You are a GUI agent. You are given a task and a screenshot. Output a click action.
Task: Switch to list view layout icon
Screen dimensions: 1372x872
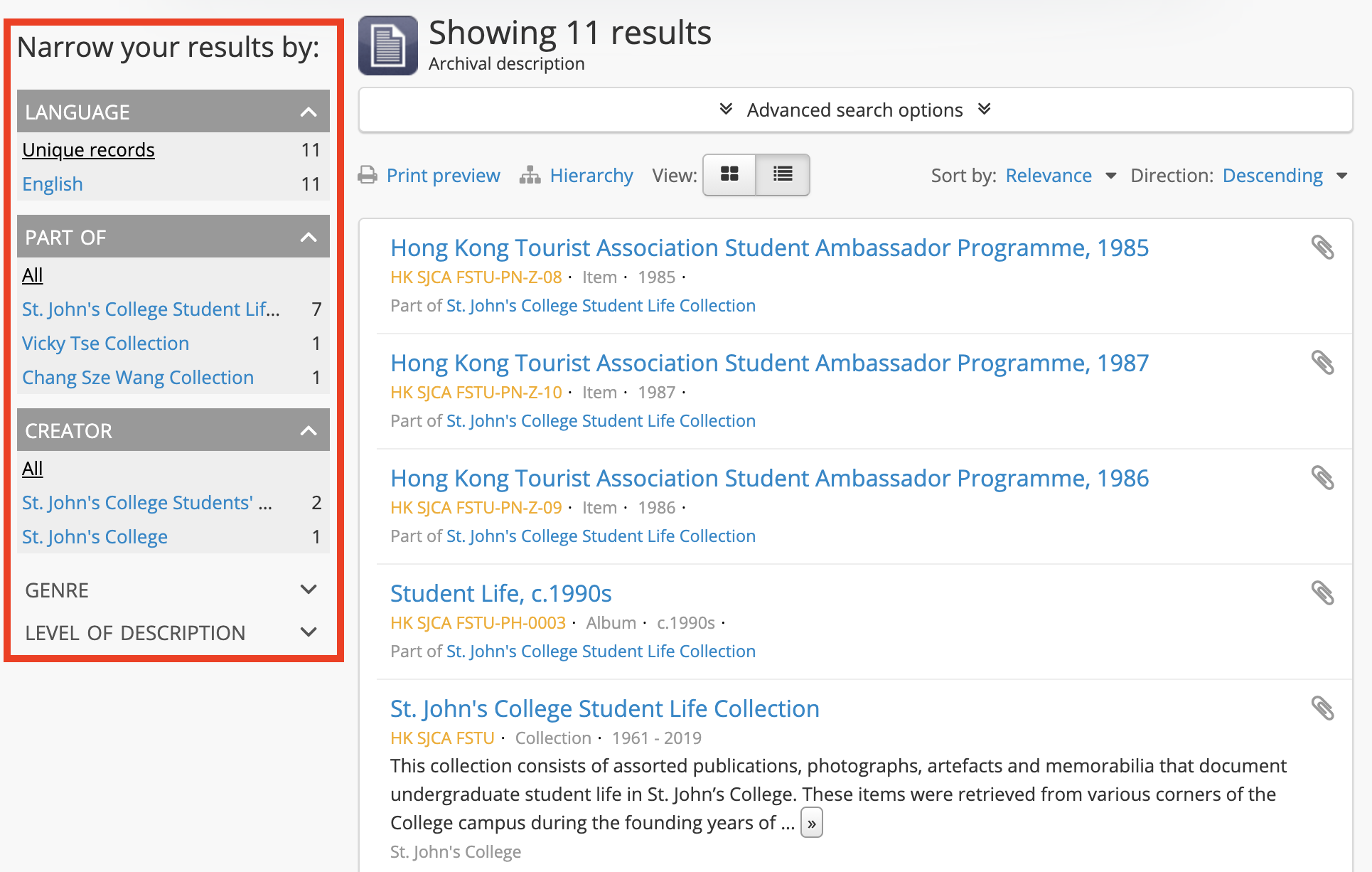tap(783, 174)
